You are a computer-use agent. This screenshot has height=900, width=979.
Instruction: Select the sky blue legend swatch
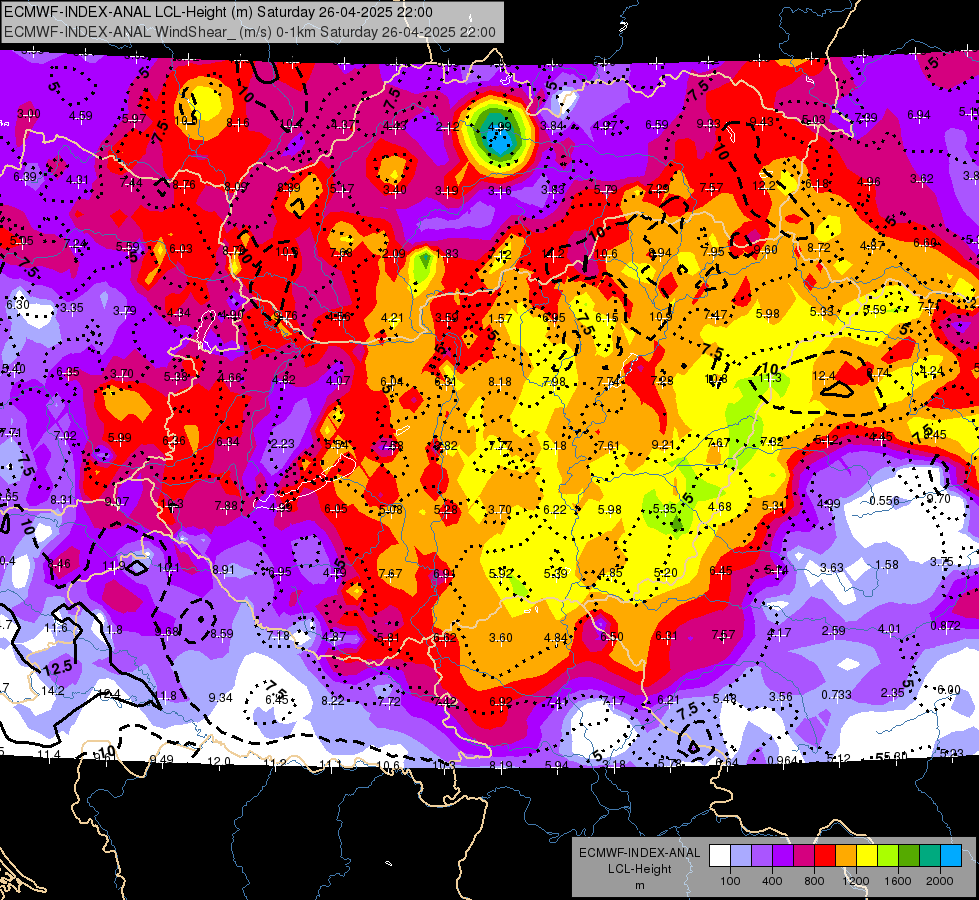(951, 856)
